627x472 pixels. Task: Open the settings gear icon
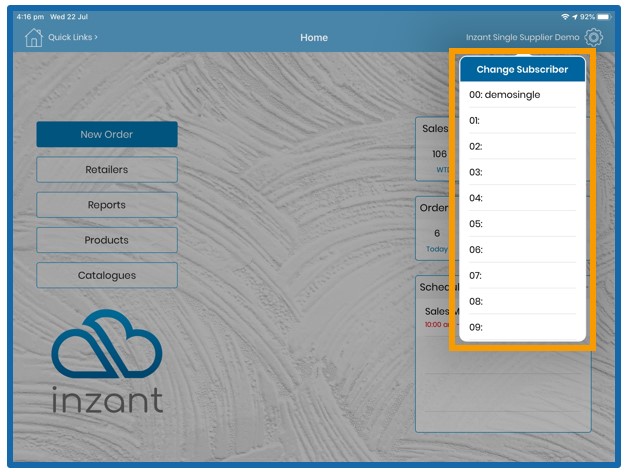(593, 37)
